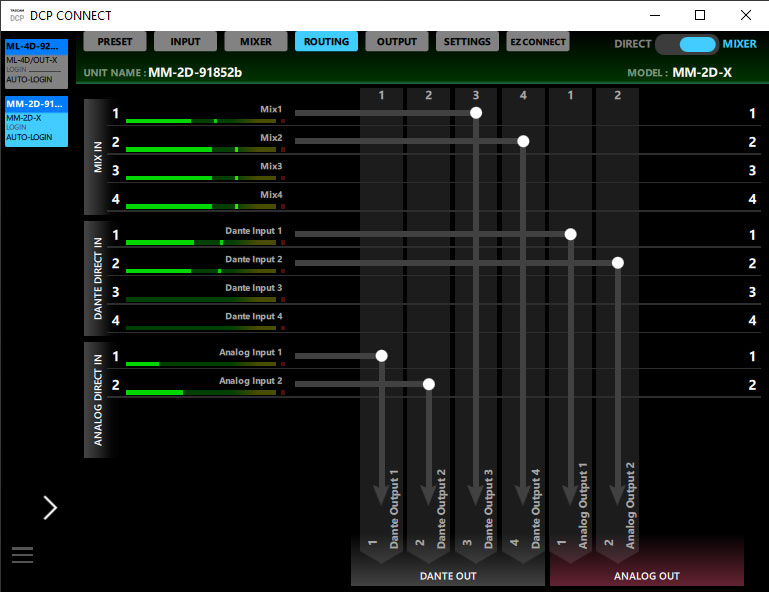
Task: Close the DCP CONNECT window
Action: point(745,15)
